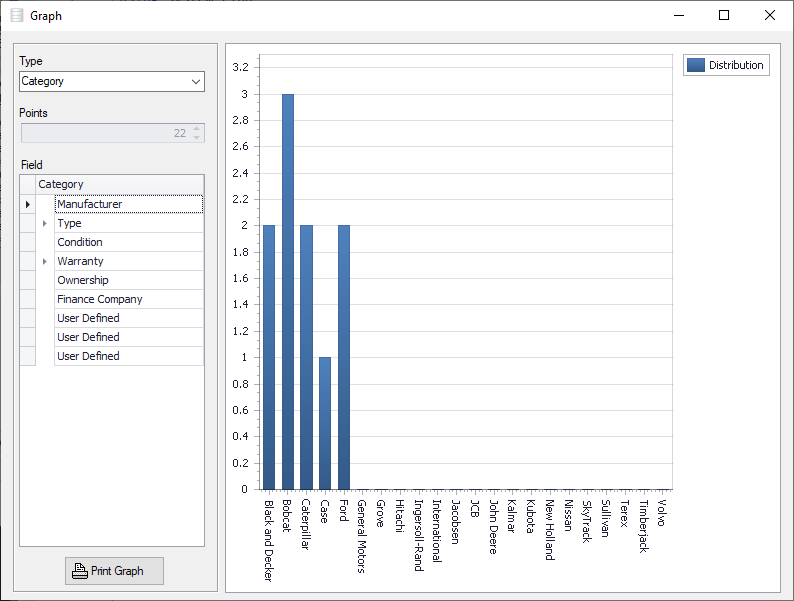Click the printer icon on Print Graph
The image size is (794, 601).
pyautogui.click(x=80, y=571)
